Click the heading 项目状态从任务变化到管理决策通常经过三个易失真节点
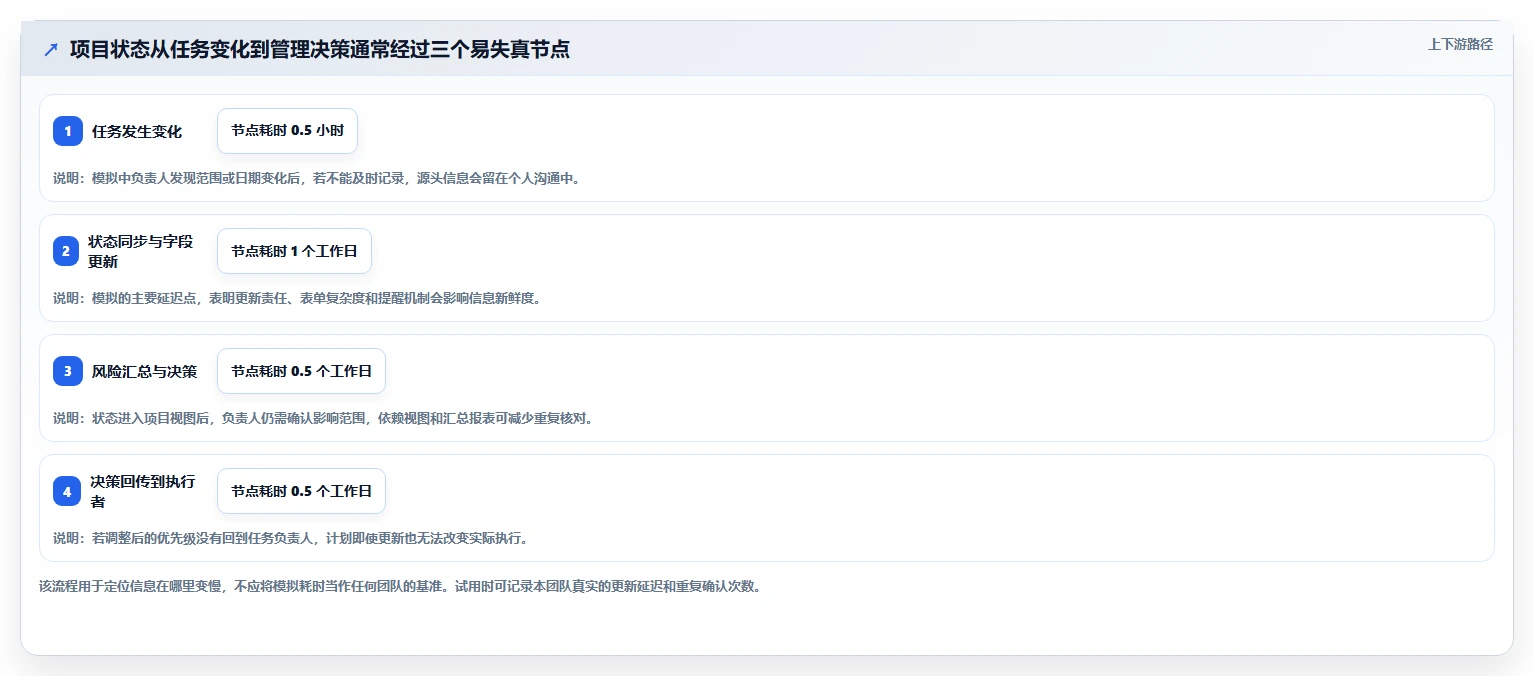 point(320,50)
